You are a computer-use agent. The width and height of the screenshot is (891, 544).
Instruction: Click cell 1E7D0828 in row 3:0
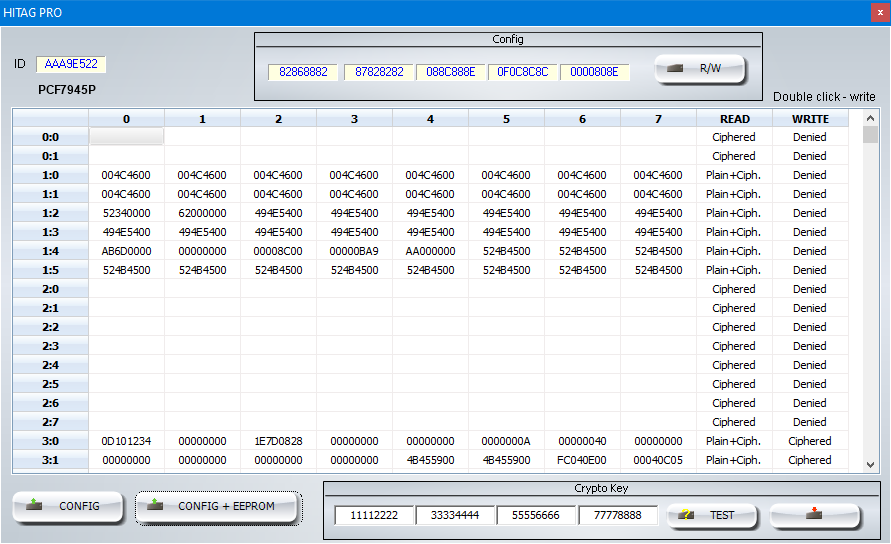278,441
